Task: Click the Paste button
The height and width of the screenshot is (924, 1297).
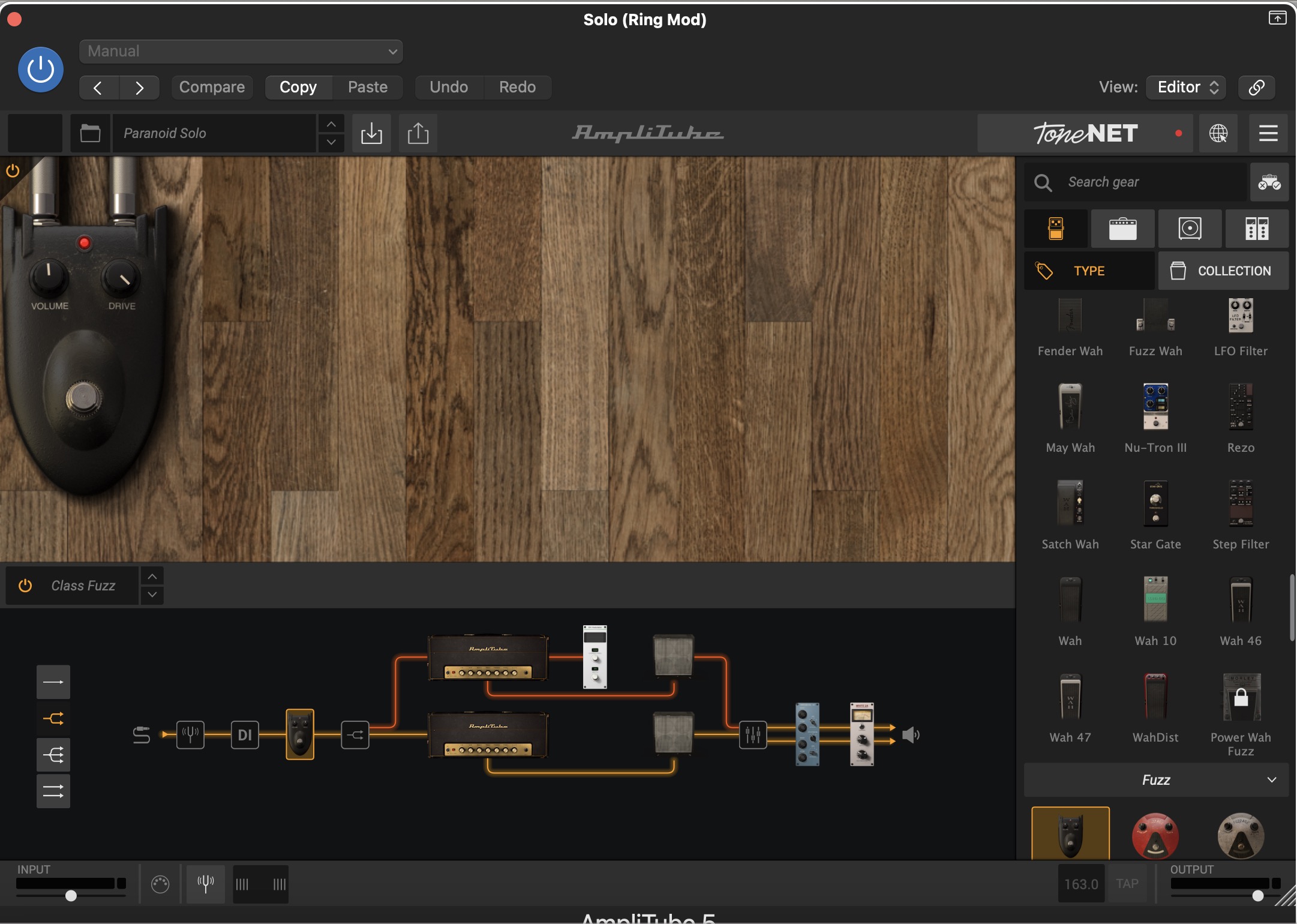Action: point(368,88)
